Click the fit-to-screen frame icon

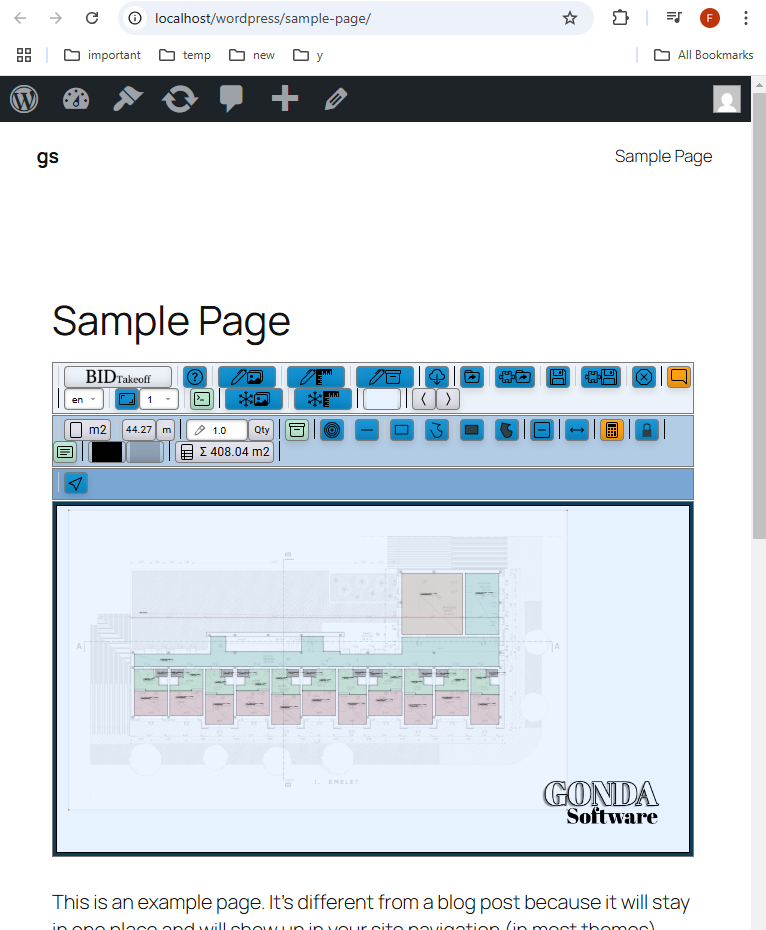coord(127,399)
